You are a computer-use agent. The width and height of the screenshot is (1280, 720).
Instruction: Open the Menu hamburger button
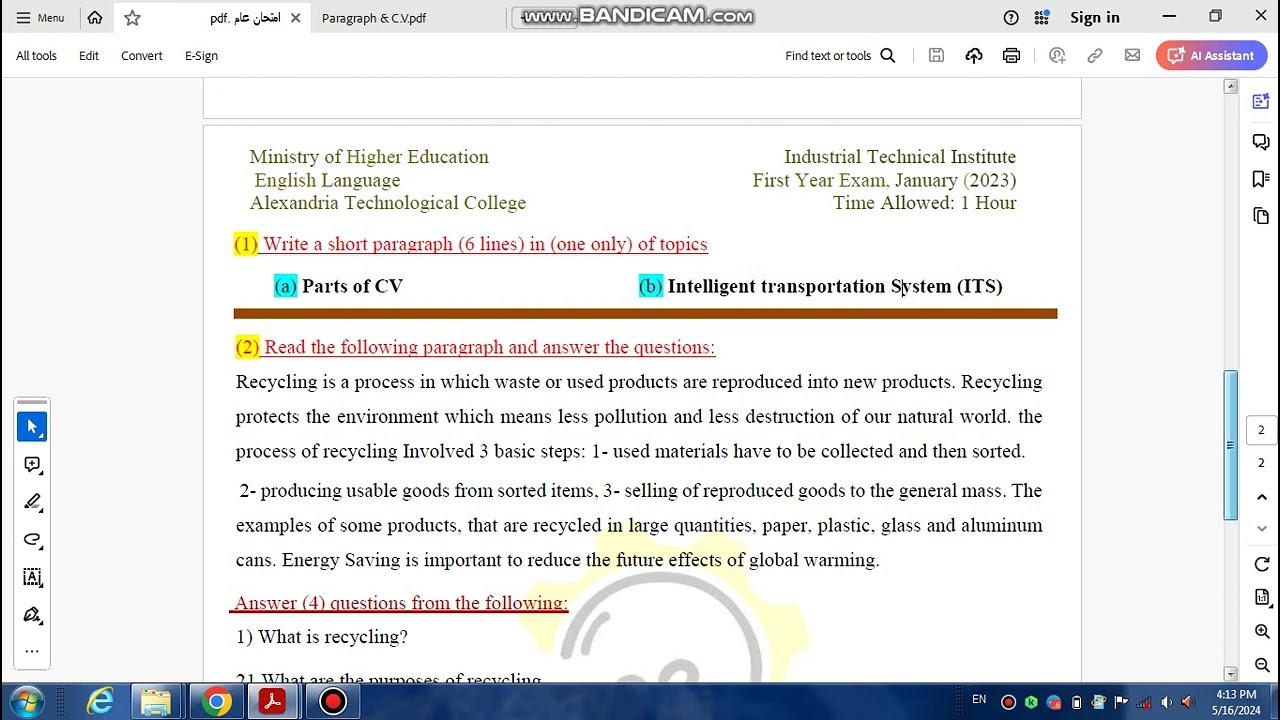(42, 17)
